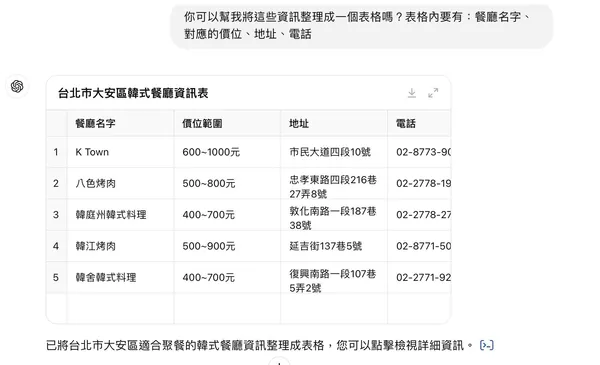Click the 延吉街137巷5號 address
The image size is (600, 365).
(x=334, y=246)
